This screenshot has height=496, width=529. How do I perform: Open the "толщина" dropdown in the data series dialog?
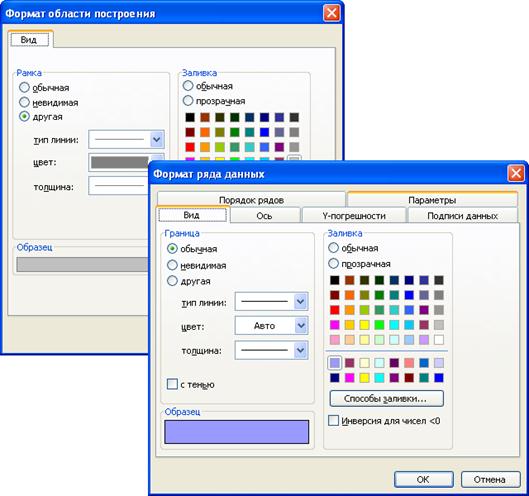pyautogui.click(x=271, y=350)
